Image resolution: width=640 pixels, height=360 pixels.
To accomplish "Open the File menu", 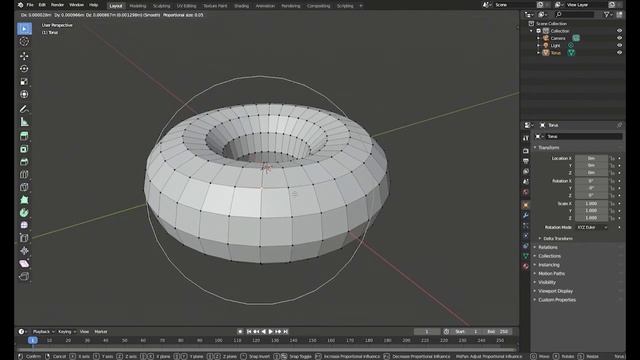I will click(x=30, y=5).
